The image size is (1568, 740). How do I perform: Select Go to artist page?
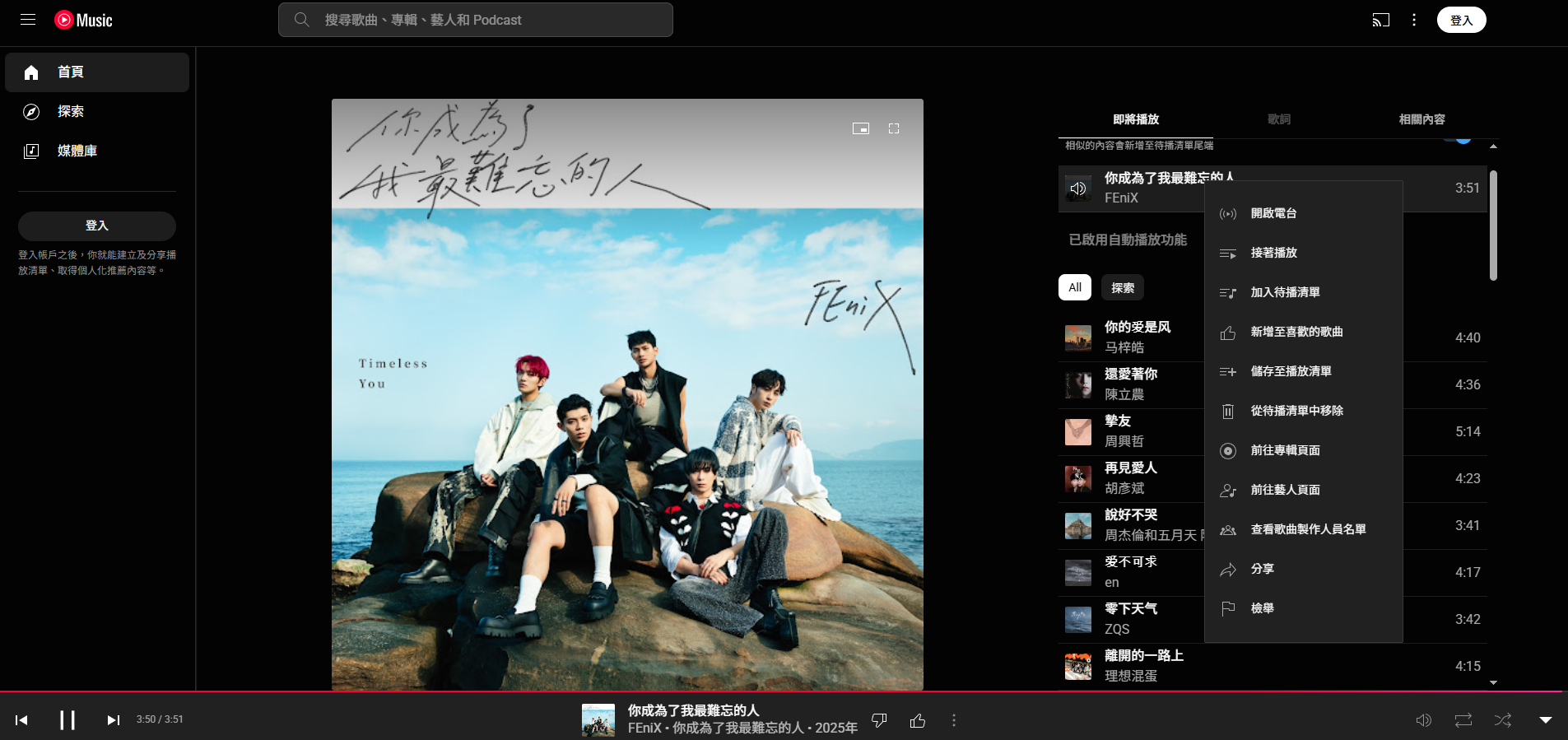pyautogui.click(x=1304, y=490)
